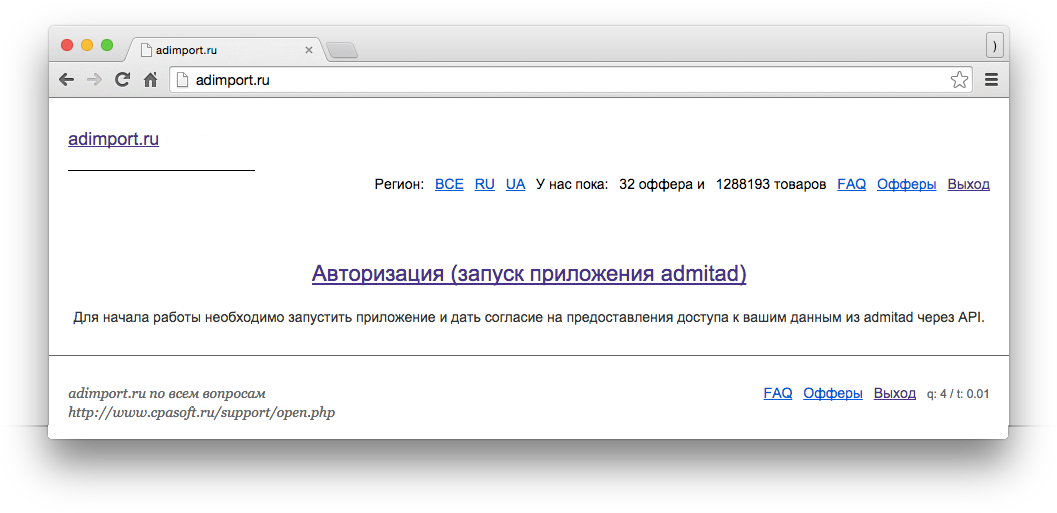This screenshot has width=1057, height=513.
Task: Start Авторизация (запуск приложения admitad)
Action: pos(529,273)
